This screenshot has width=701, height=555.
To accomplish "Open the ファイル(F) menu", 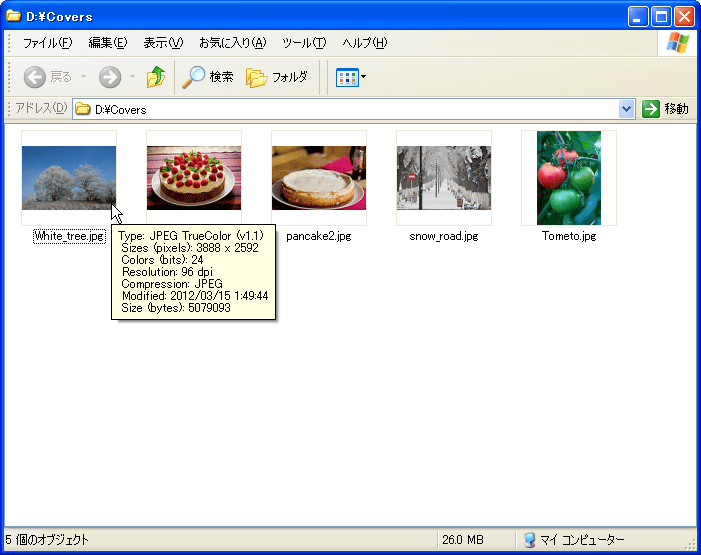I will coord(47,43).
